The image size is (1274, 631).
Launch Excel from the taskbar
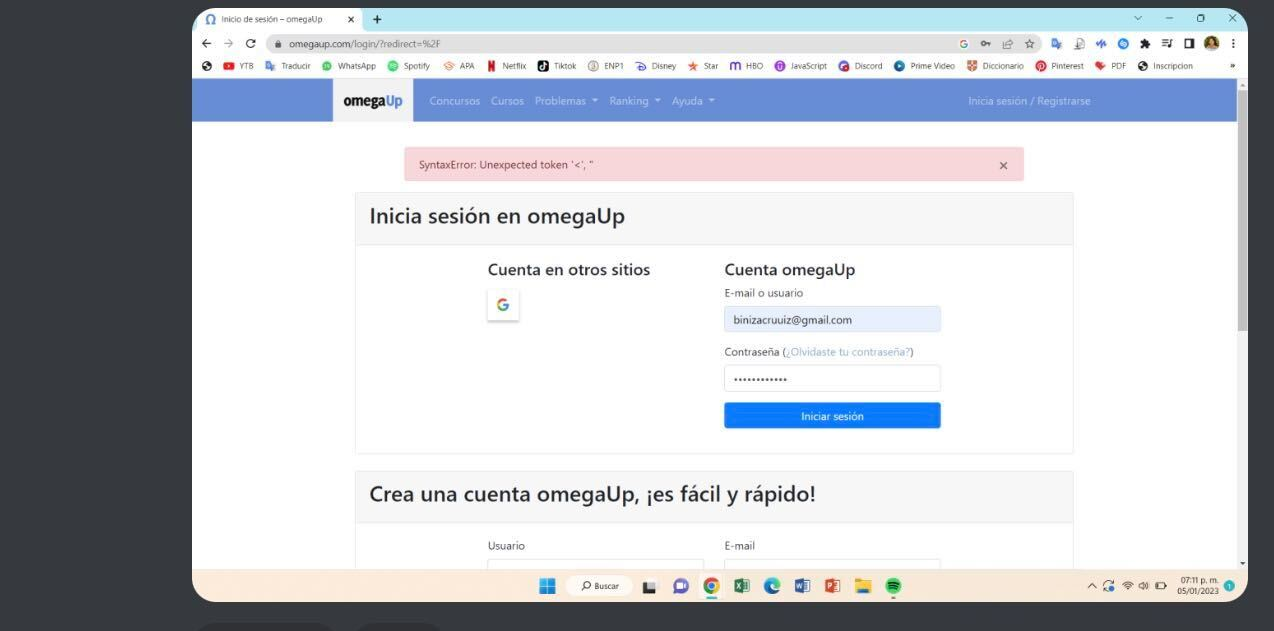click(x=741, y=586)
